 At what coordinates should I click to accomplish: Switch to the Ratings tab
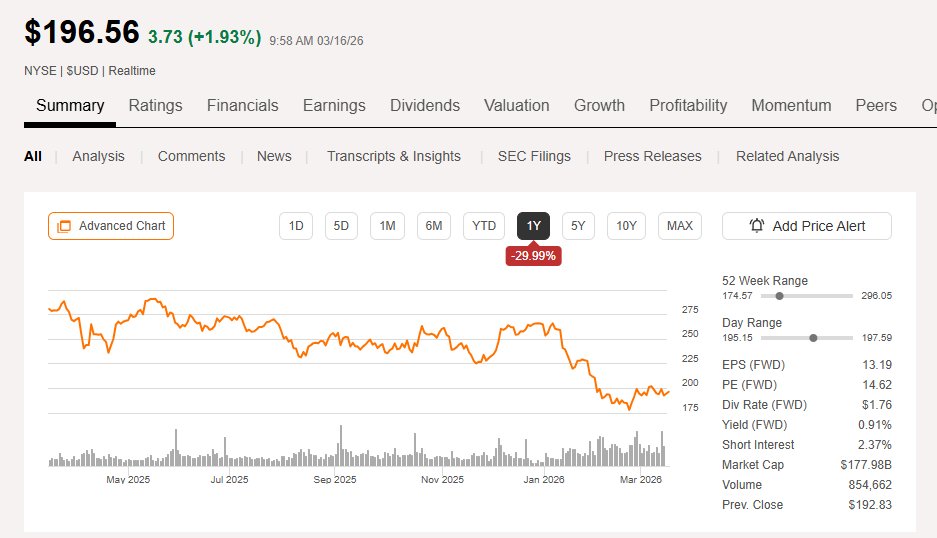coord(155,106)
